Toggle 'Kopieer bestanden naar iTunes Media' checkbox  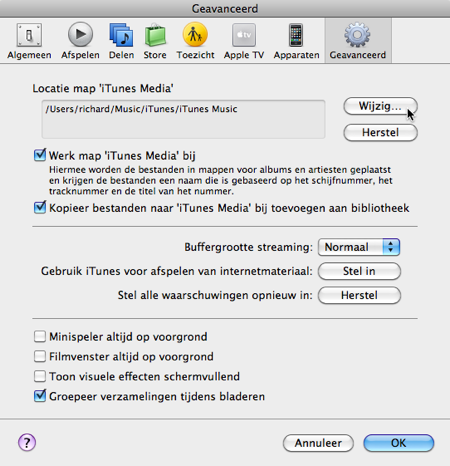pyautogui.click(x=40, y=208)
